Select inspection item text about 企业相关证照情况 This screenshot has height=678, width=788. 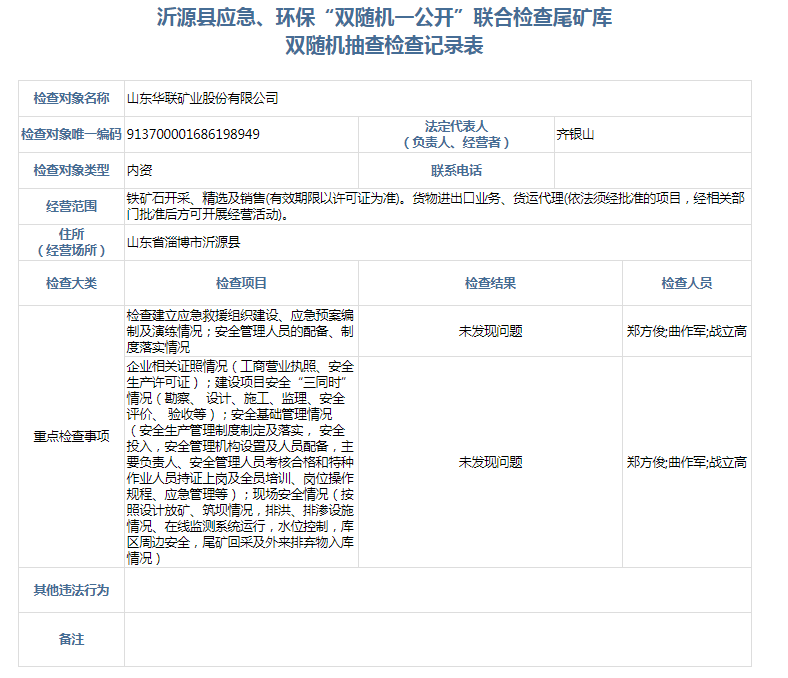240,462
